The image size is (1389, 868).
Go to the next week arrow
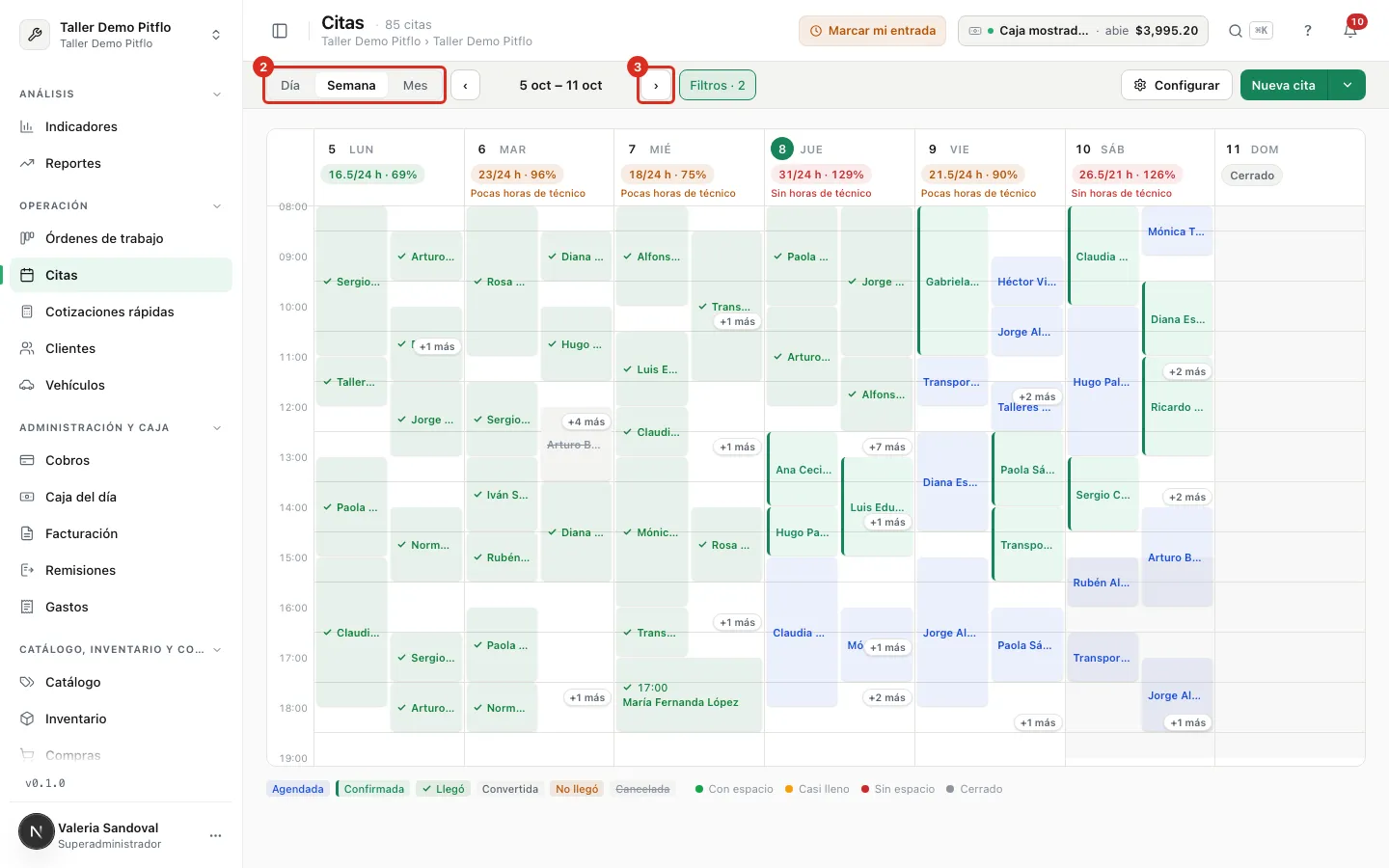(x=656, y=86)
